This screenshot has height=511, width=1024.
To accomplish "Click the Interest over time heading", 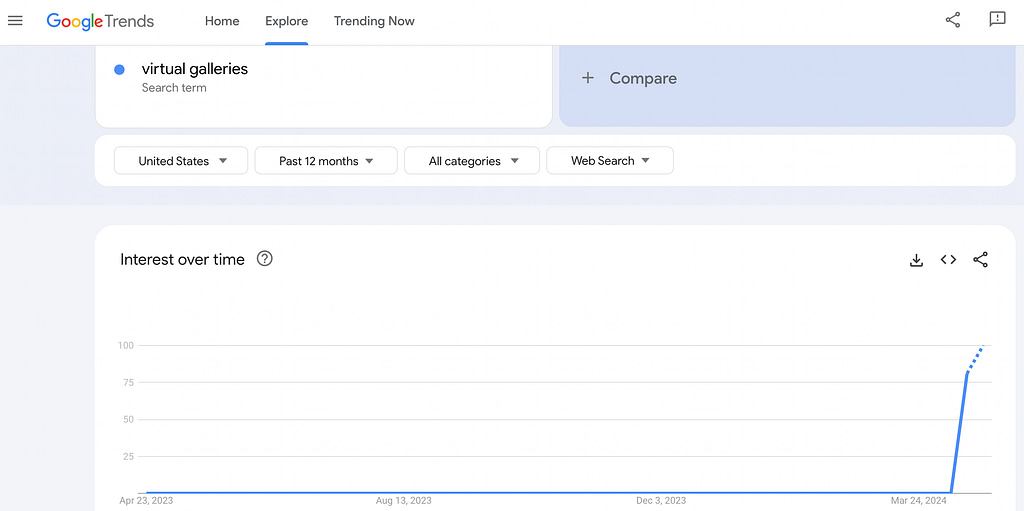I will pos(182,259).
